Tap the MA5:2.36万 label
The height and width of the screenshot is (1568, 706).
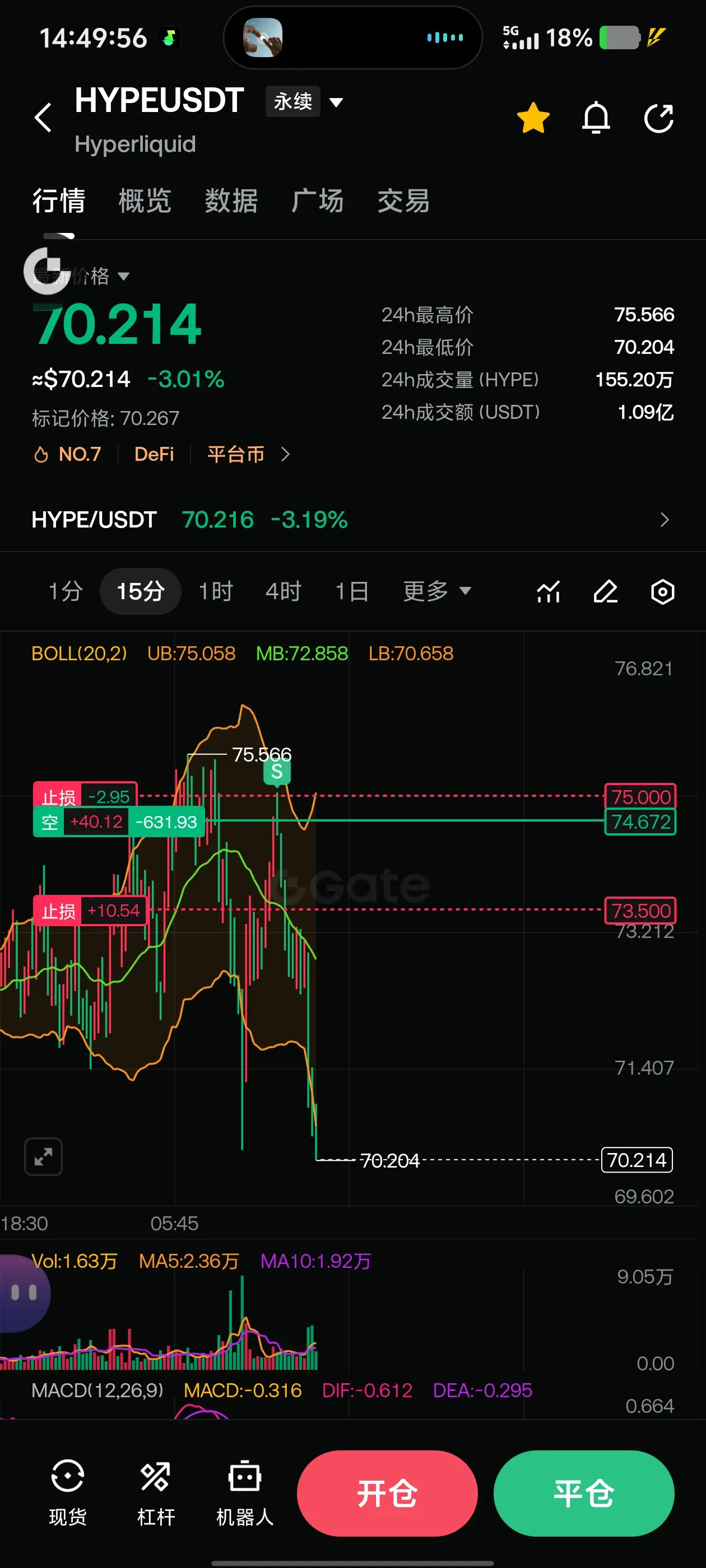189,1261
